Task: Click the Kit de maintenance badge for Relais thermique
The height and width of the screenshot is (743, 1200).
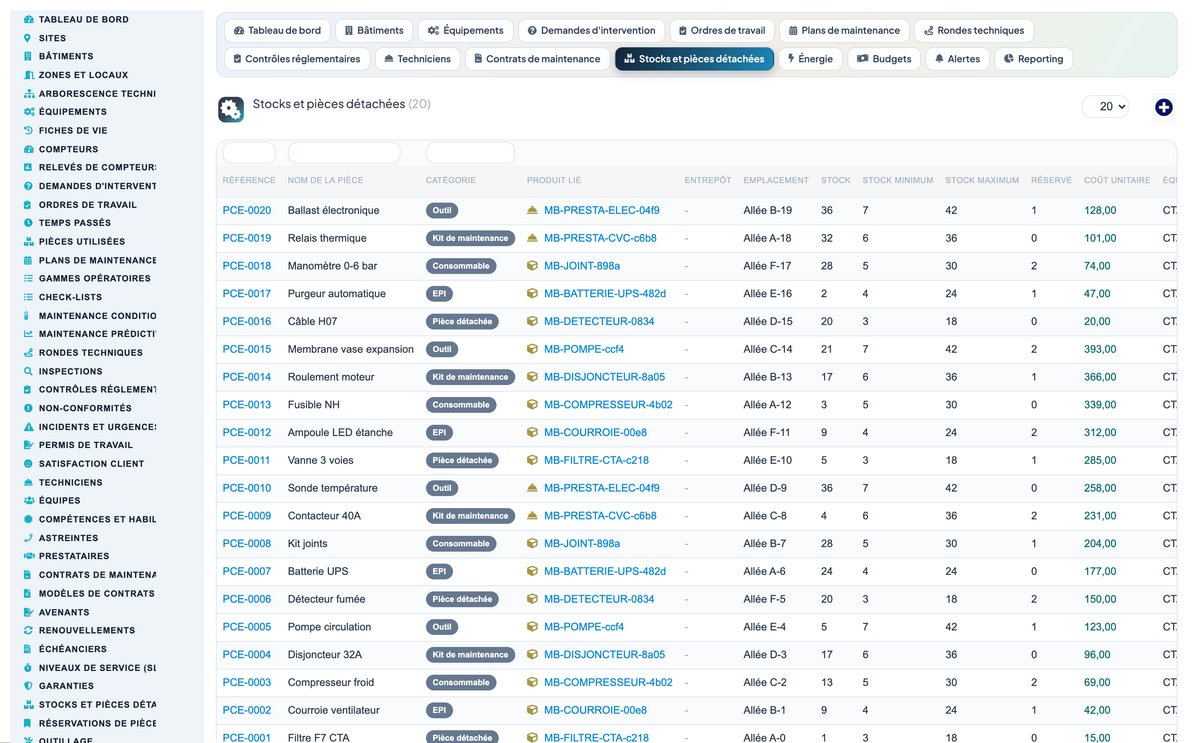Action: (470, 238)
